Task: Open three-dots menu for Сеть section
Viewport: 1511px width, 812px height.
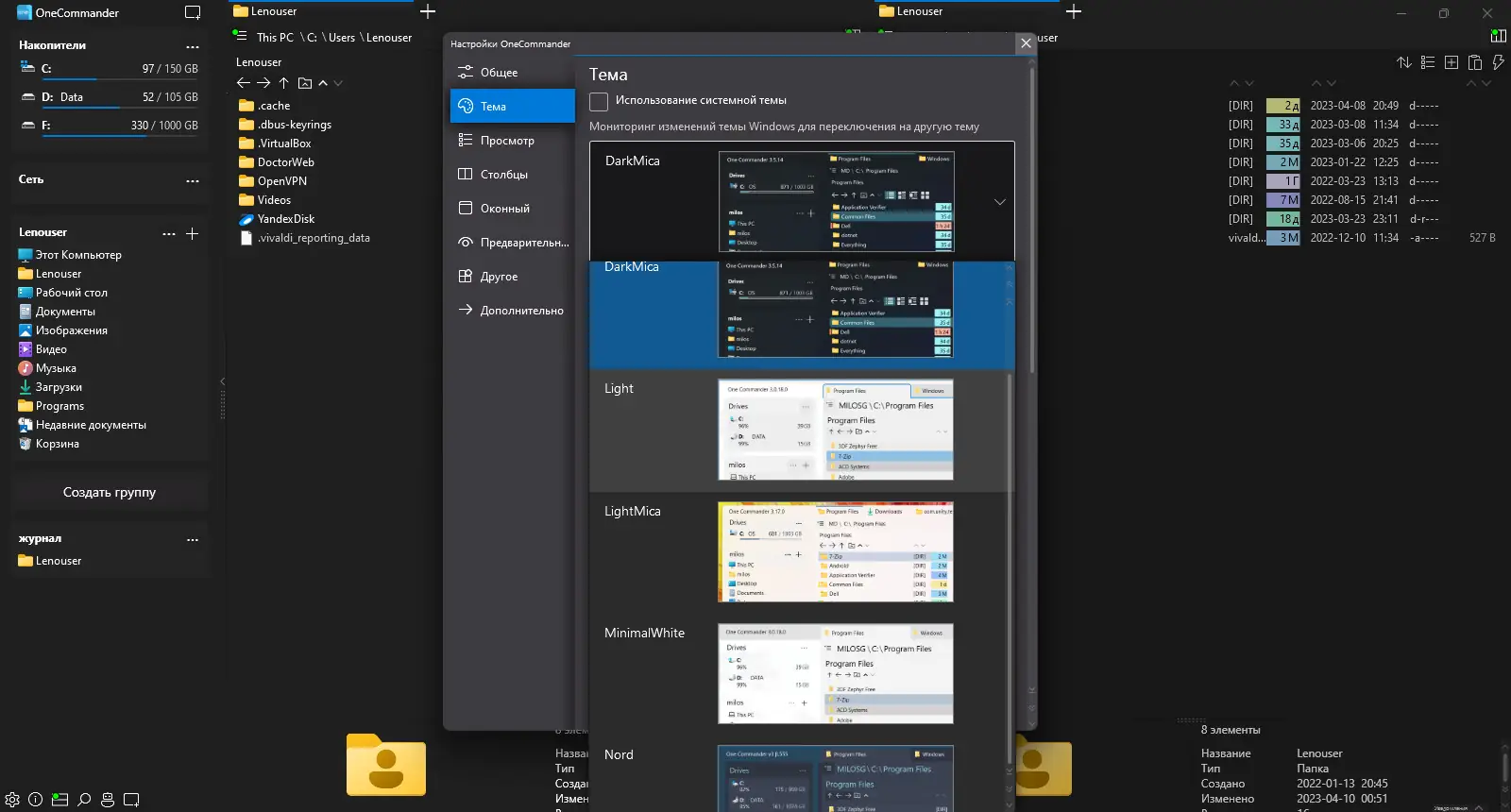Action: click(x=193, y=180)
